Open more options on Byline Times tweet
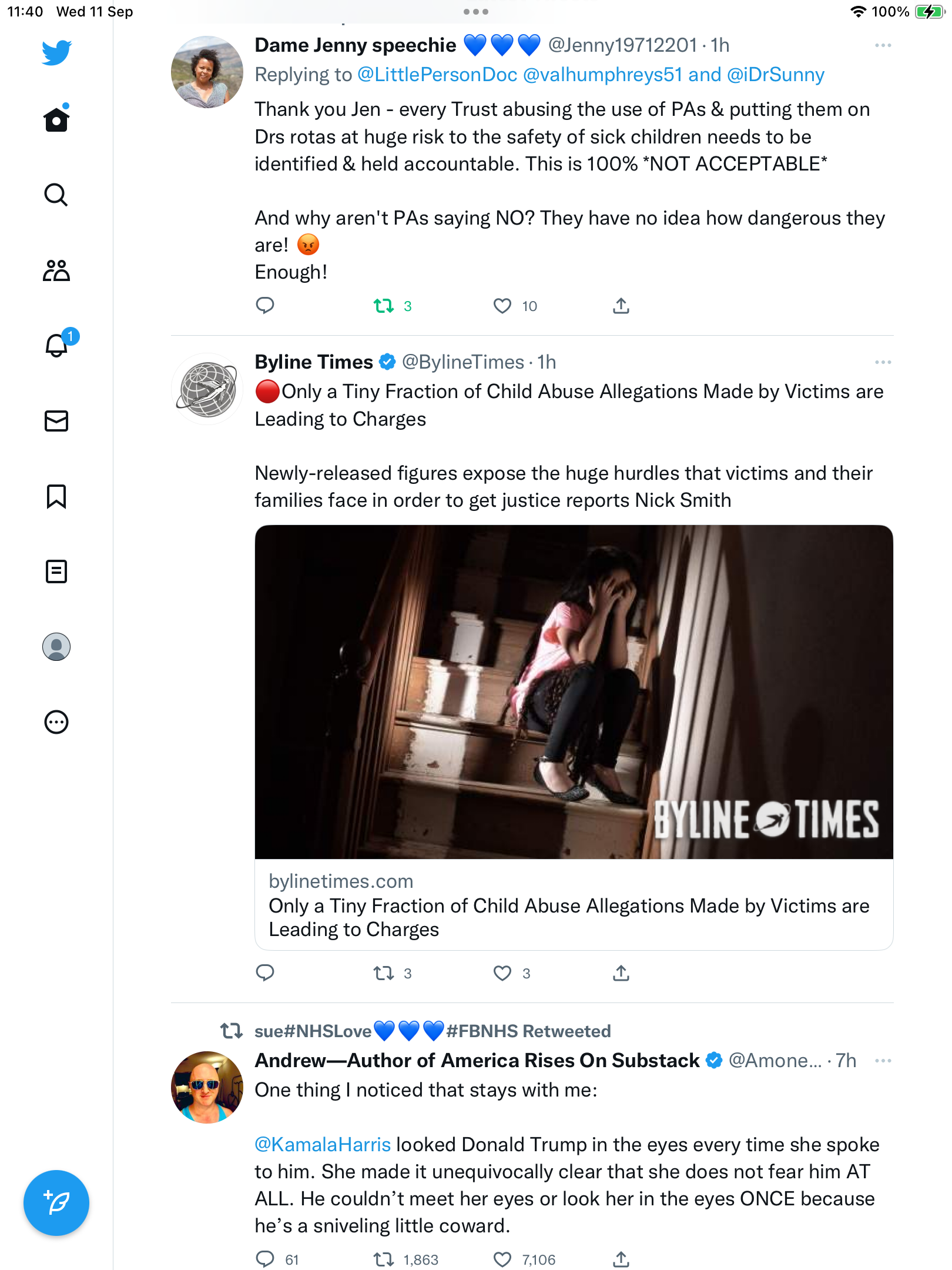Screen dimensions: 952x1270 (x=883, y=362)
